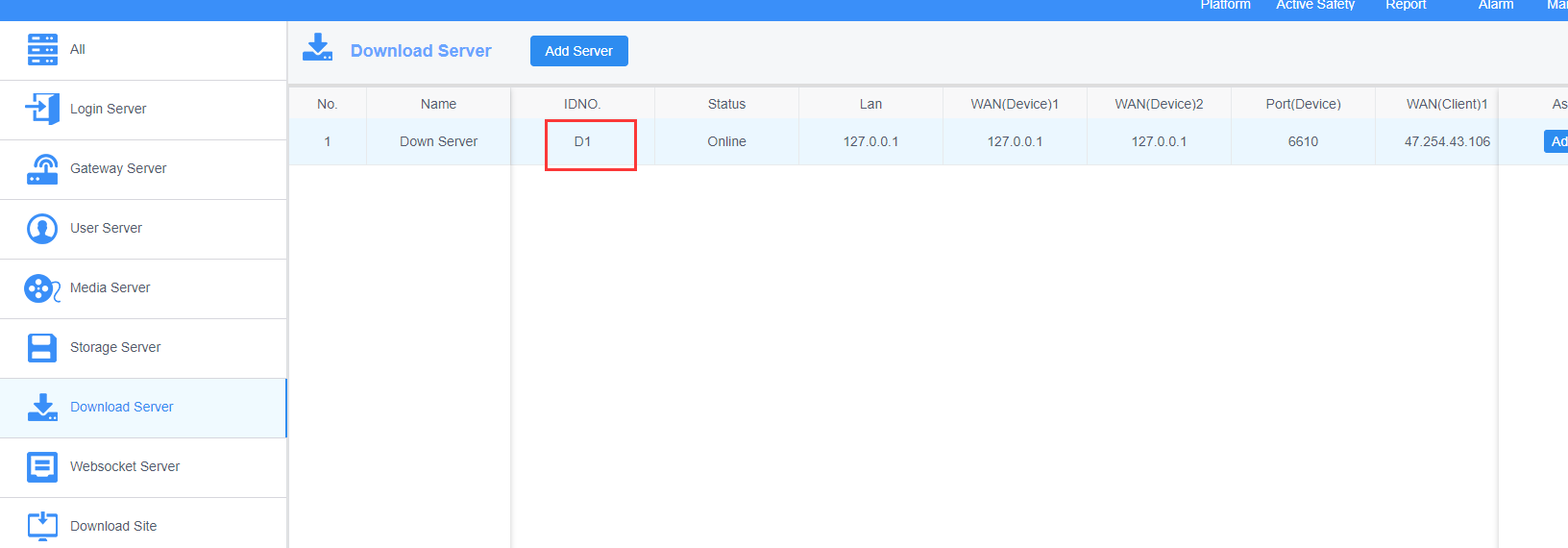Open Websocket Server section

[143, 467]
